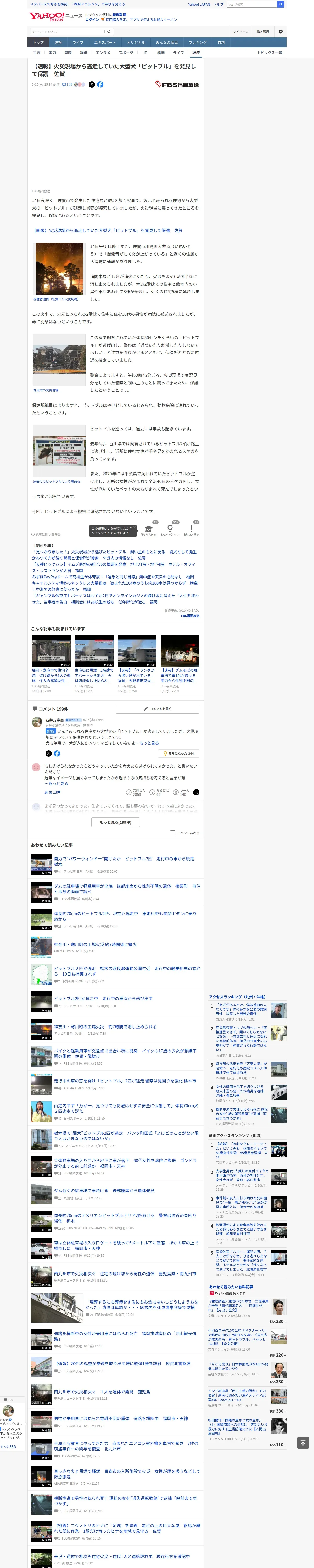Open 速報 tab in main navigation
314x1568 pixels.
pos(58,43)
